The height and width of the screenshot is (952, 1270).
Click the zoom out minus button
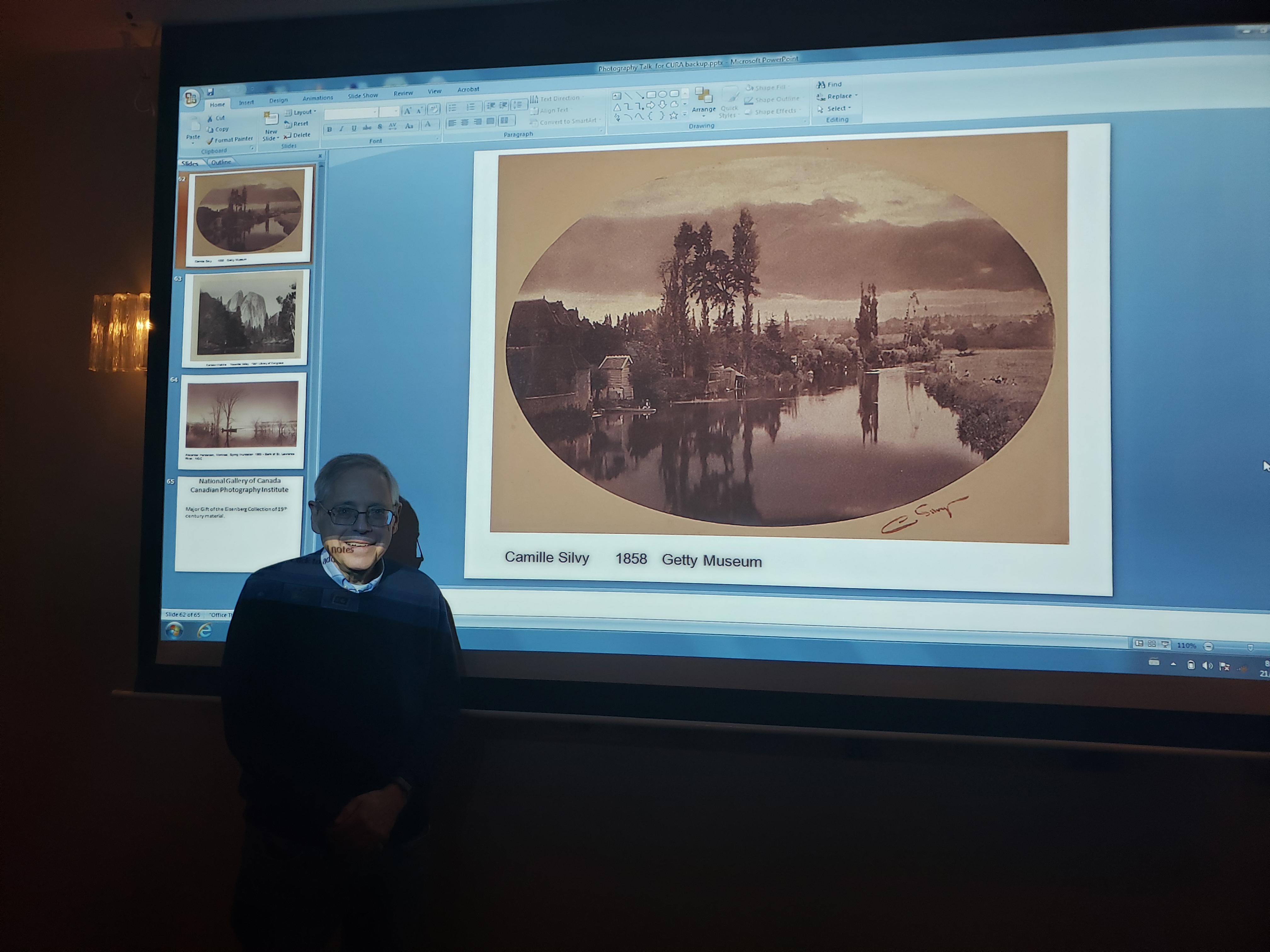click(x=1208, y=647)
